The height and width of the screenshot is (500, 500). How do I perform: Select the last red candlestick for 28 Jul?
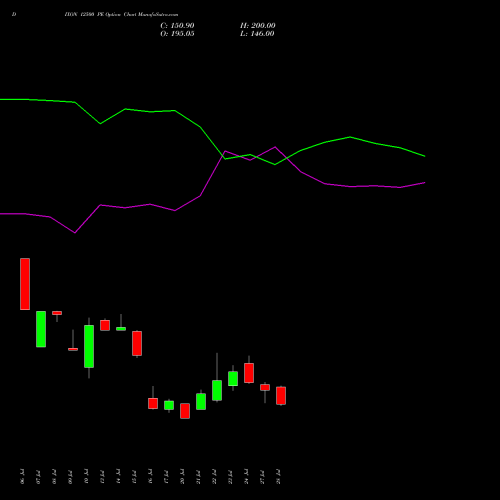pos(281,396)
